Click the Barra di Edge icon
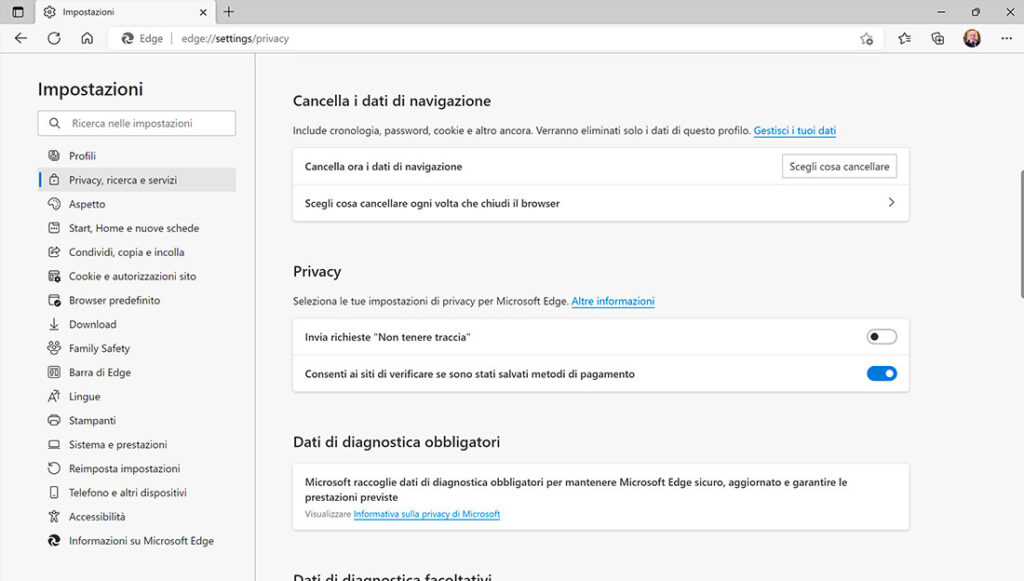The height and width of the screenshot is (581, 1024). click(x=54, y=372)
